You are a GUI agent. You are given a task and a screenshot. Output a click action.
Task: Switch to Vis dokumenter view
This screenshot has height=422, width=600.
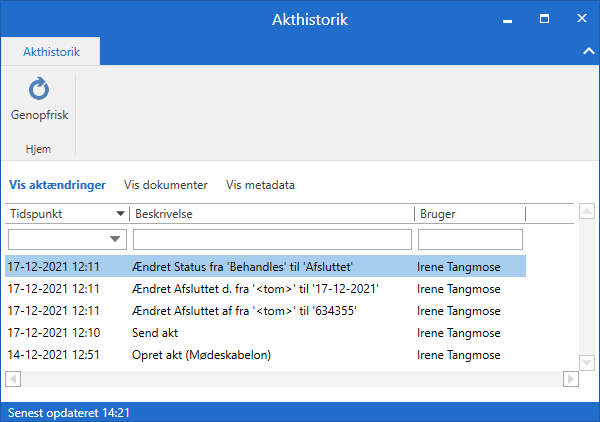point(165,185)
